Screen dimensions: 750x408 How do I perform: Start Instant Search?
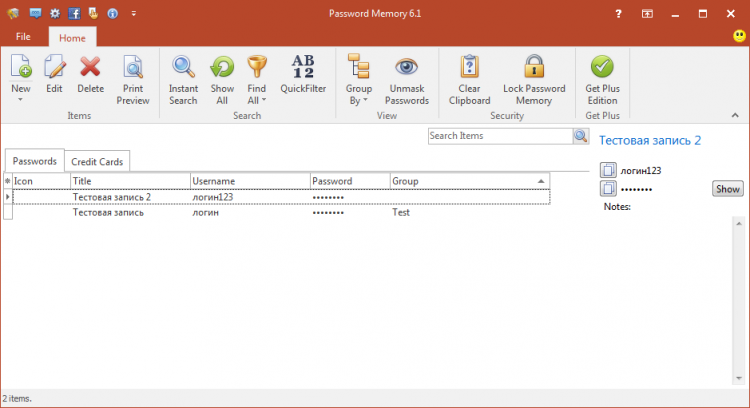[x=183, y=80]
